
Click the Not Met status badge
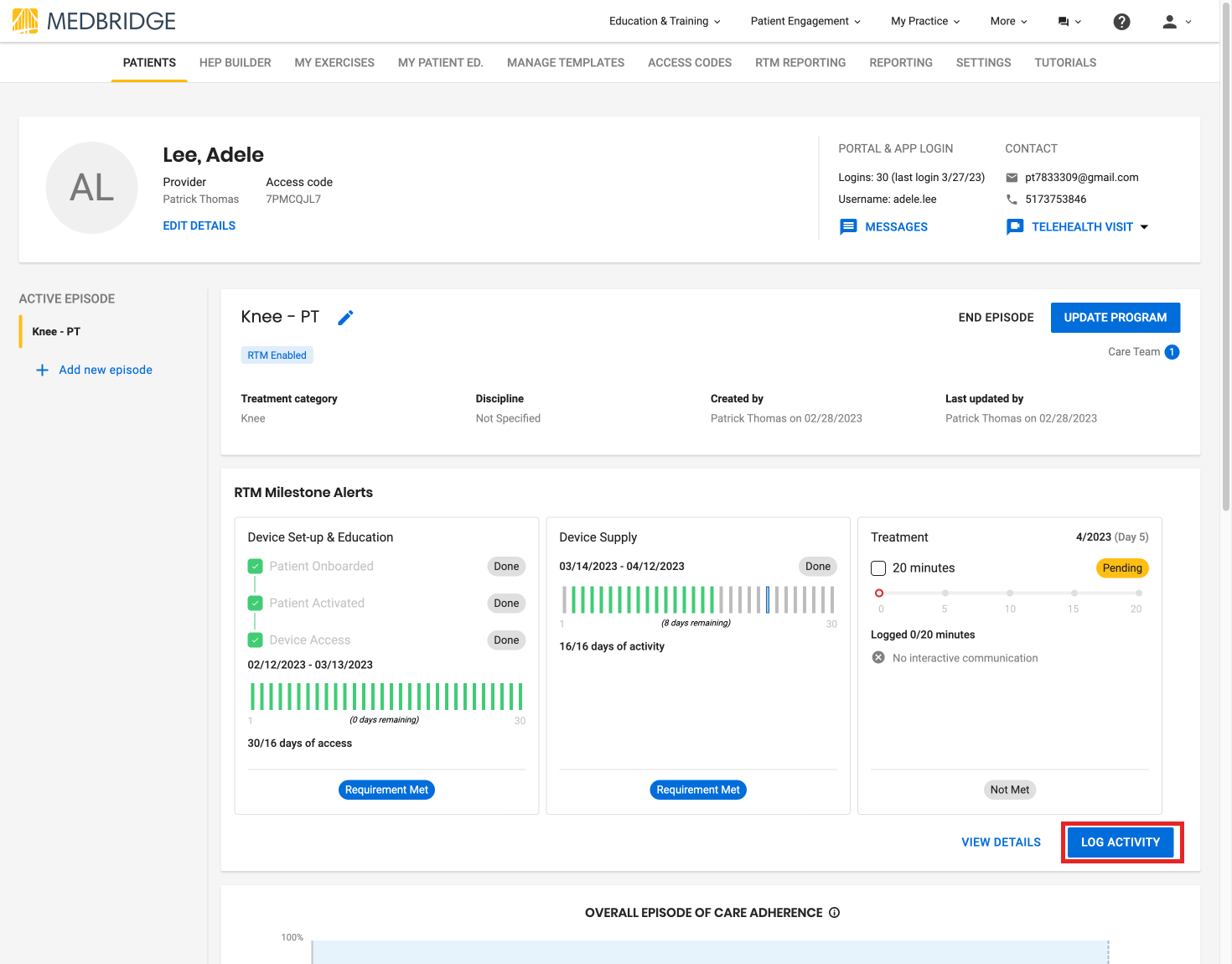click(x=1010, y=790)
